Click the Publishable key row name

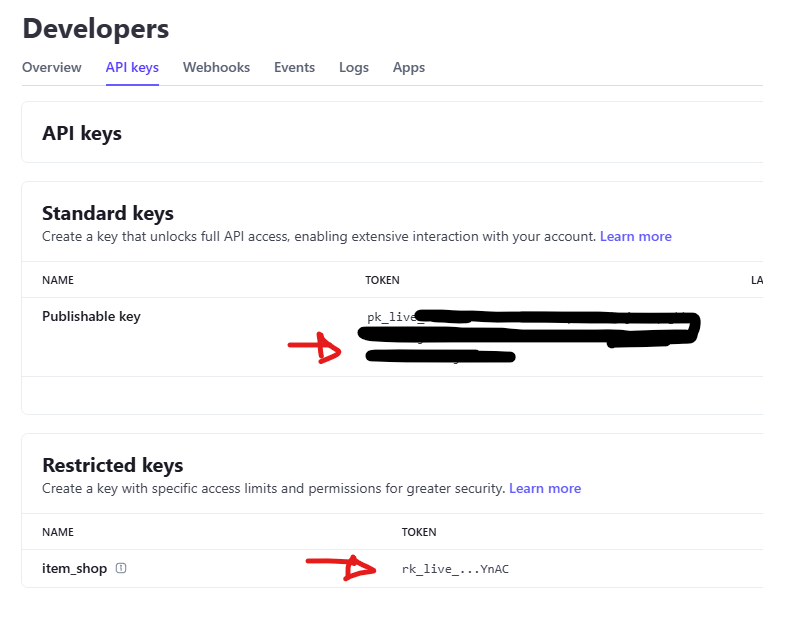91,317
